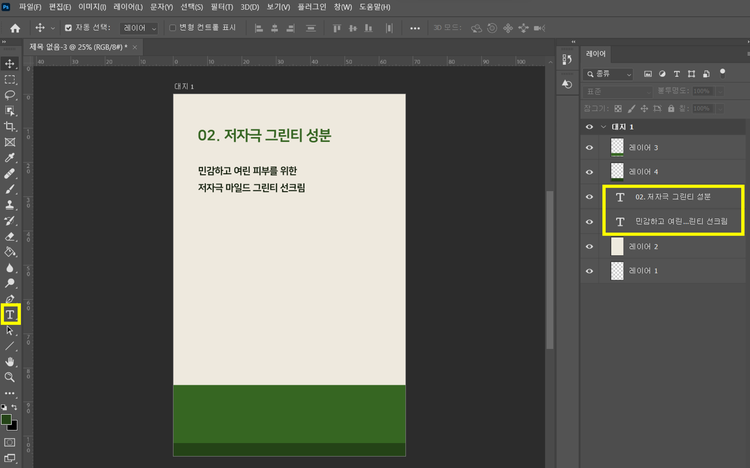Open the 이미지(I) menu

pyautogui.click(x=93, y=7)
